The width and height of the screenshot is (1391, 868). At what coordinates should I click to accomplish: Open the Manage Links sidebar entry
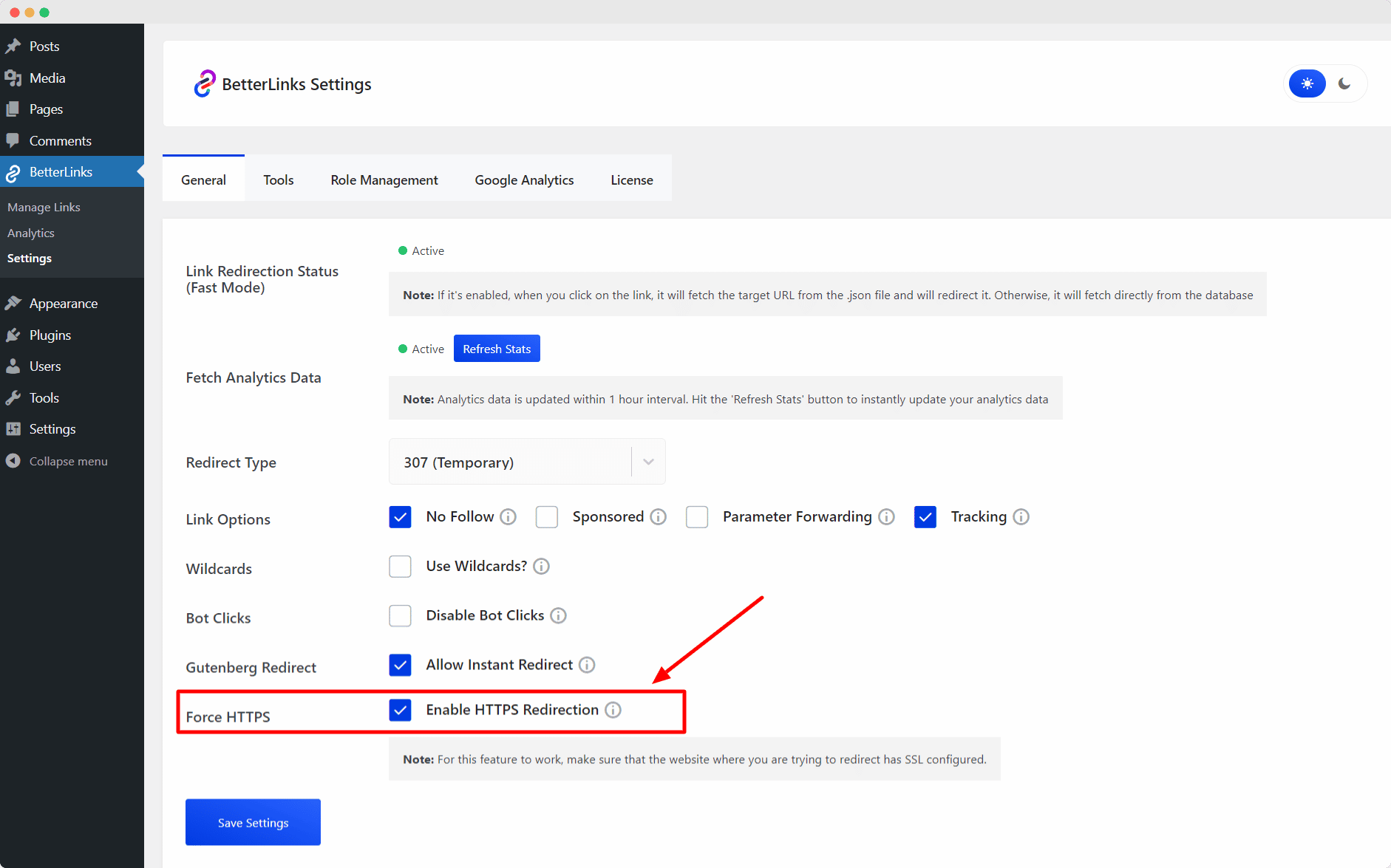point(43,207)
